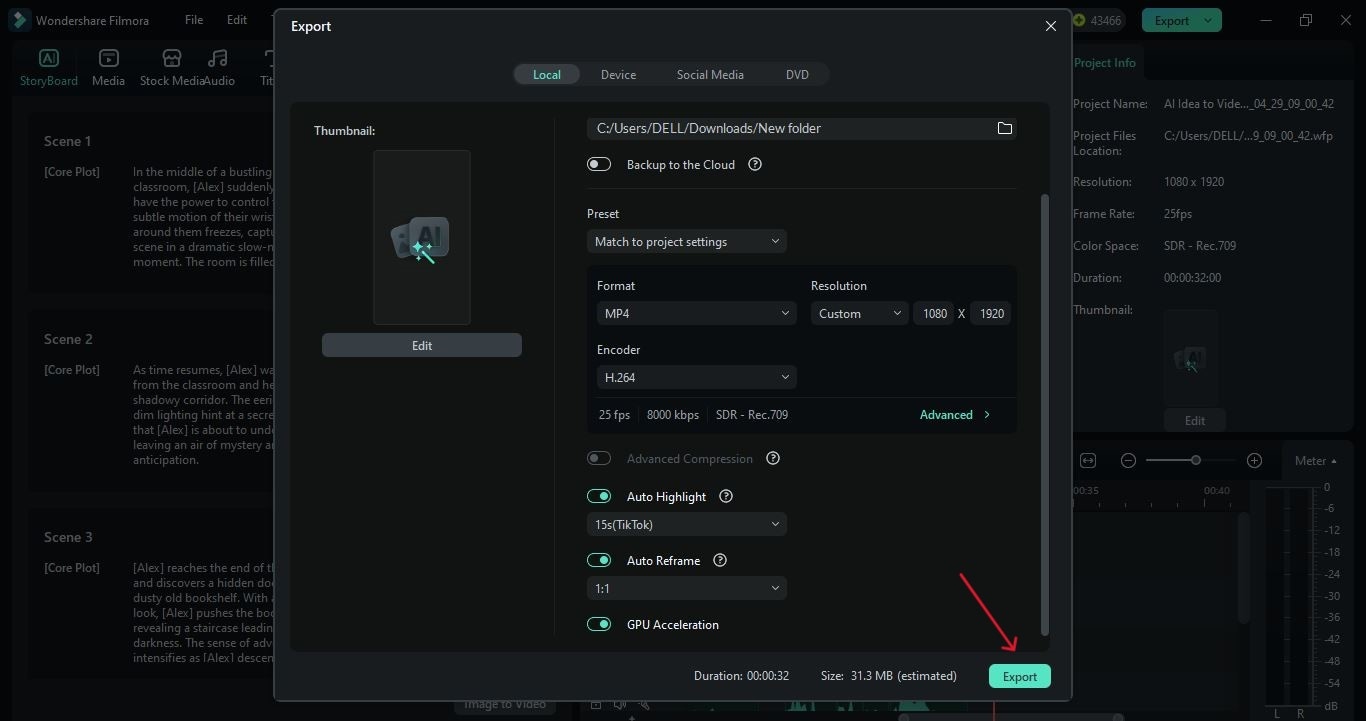
Task: Switch to the DVD tab
Action: tap(797, 74)
